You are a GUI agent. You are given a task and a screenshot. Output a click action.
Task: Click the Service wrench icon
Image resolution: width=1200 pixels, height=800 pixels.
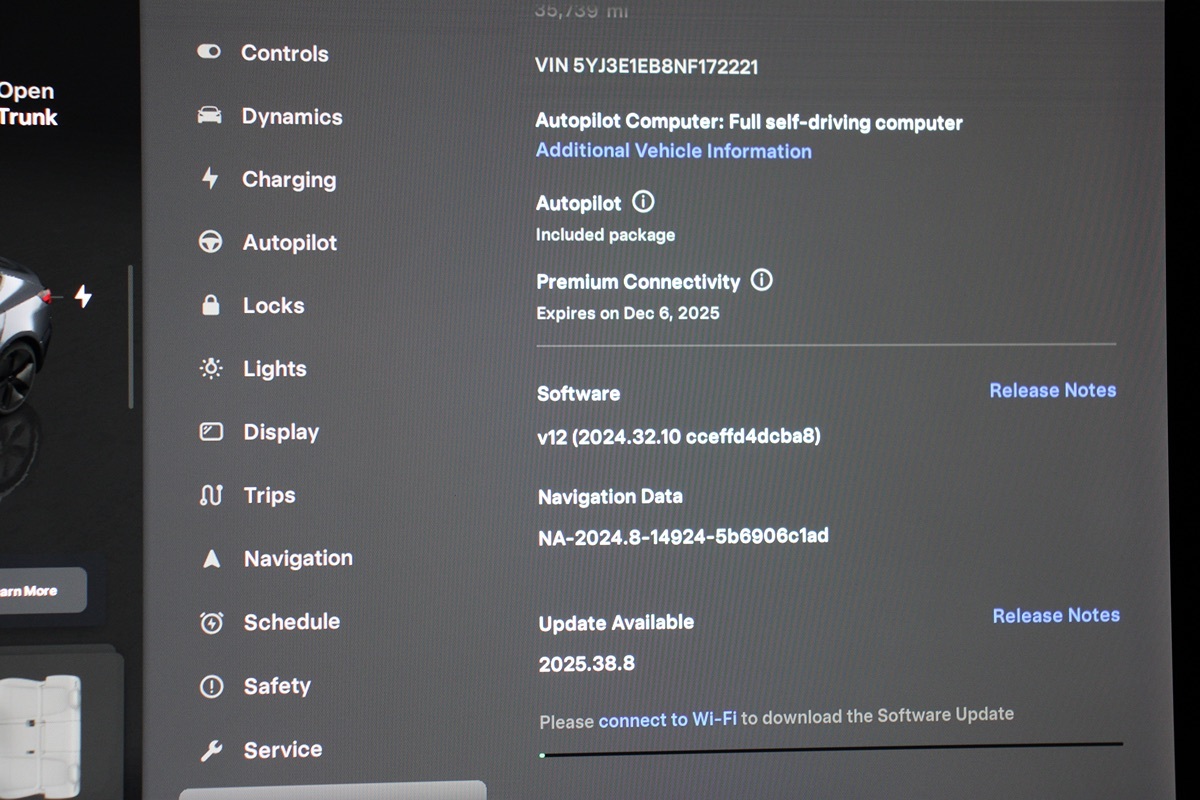pos(211,750)
